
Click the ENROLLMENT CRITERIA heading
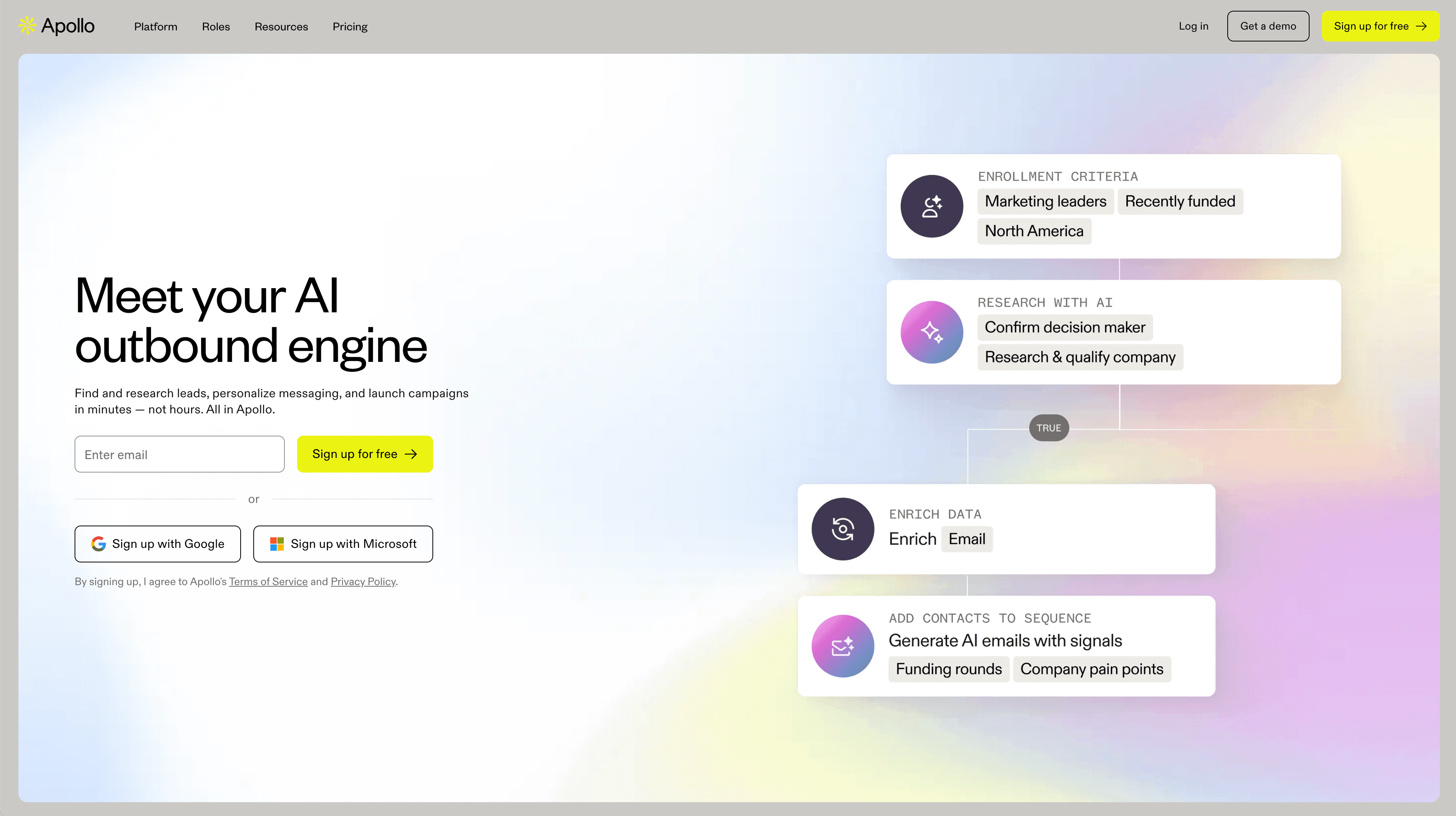(1057, 176)
